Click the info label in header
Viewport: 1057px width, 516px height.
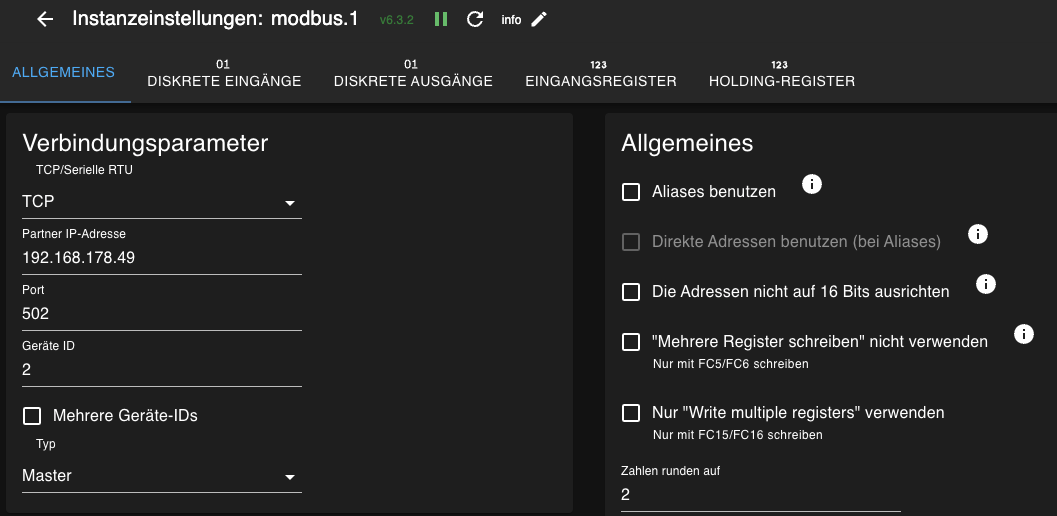click(x=511, y=20)
